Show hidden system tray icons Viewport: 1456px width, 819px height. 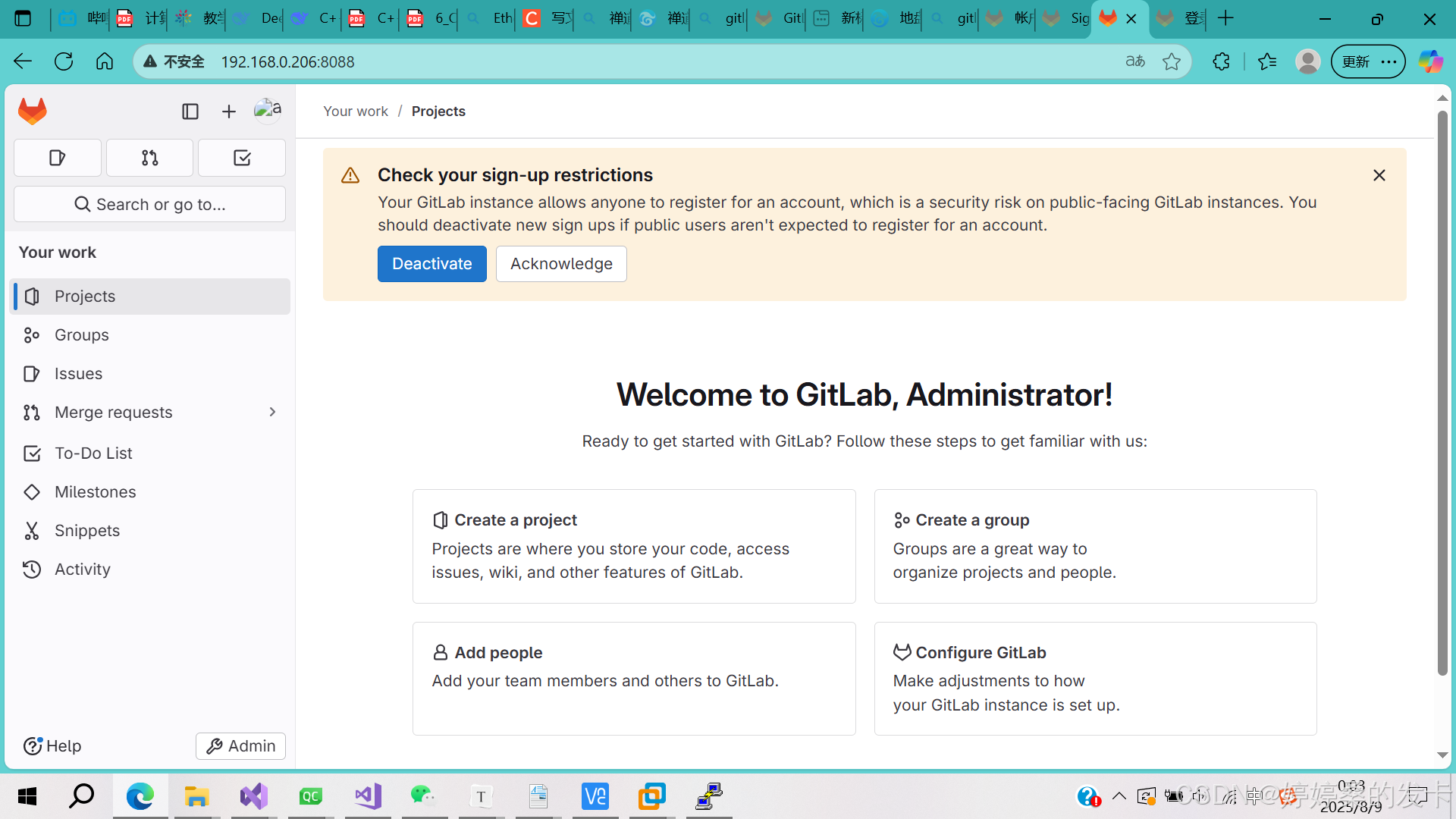[x=1119, y=796]
